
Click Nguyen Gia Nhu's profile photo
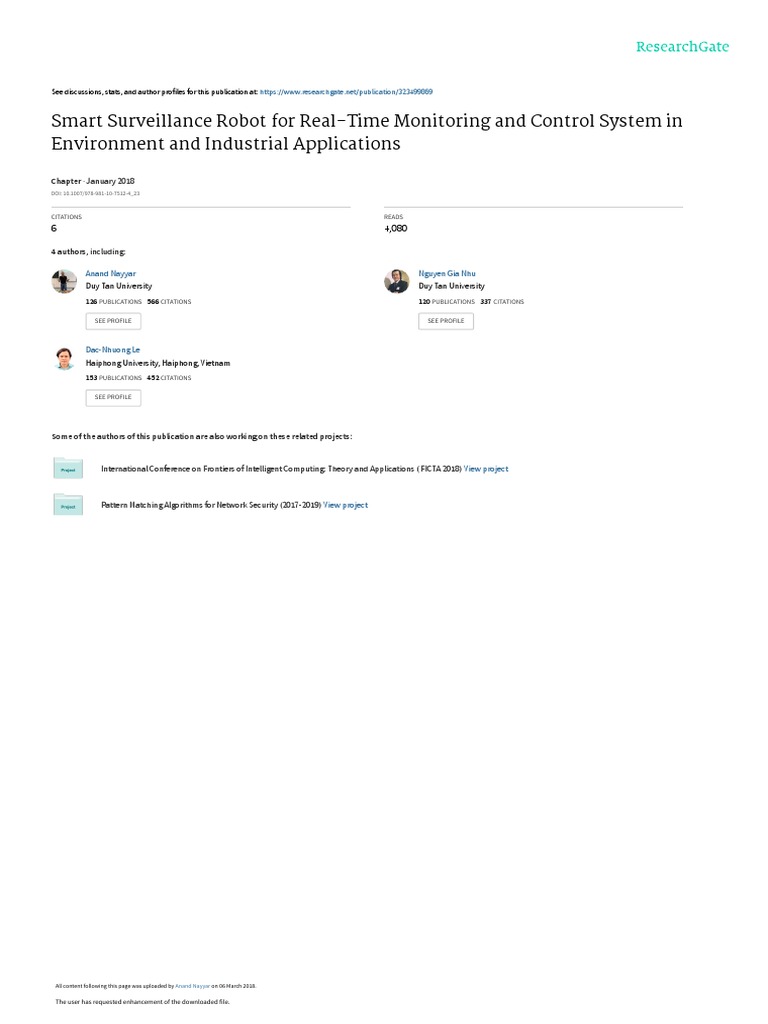tap(397, 281)
